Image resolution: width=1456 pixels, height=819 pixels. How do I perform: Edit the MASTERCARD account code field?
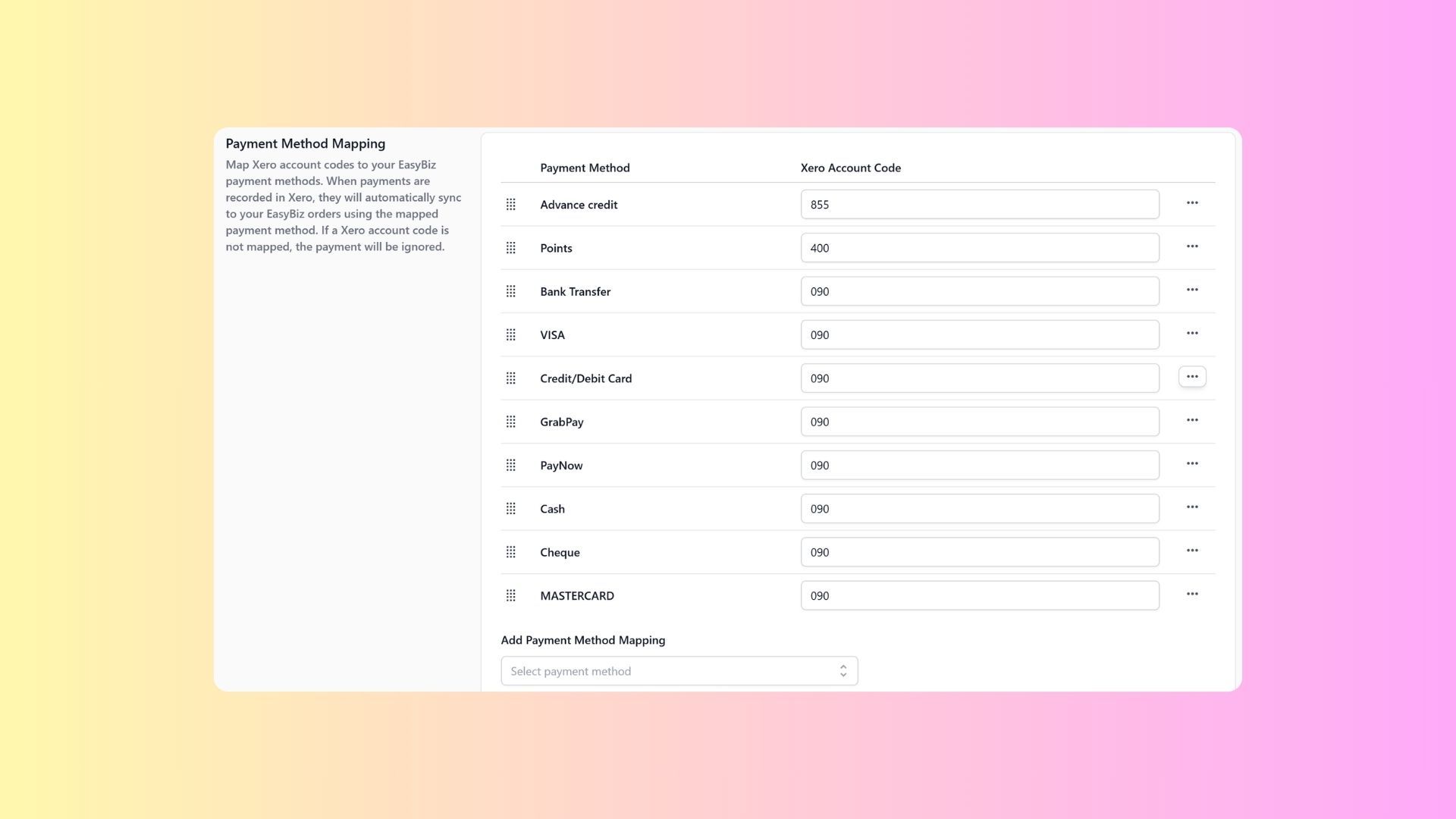pyautogui.click(x=980, y=596)
